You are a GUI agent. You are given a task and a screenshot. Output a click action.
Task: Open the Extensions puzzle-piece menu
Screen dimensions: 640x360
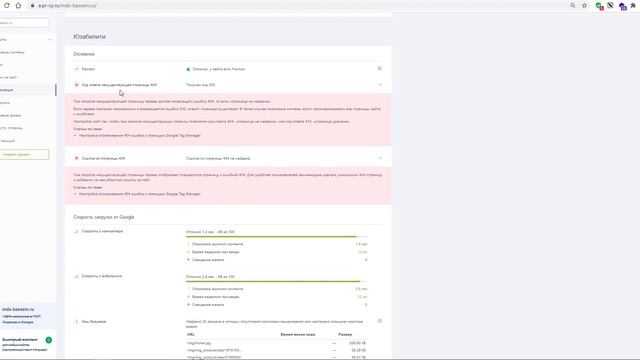pos(633,6)
